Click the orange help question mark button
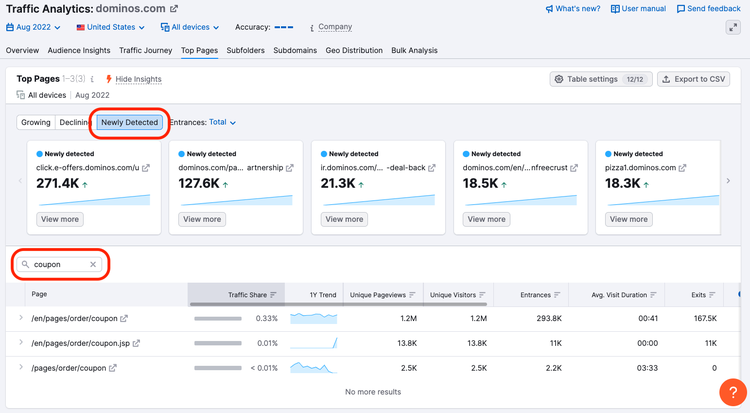The image size is (750, 413). 733,392
